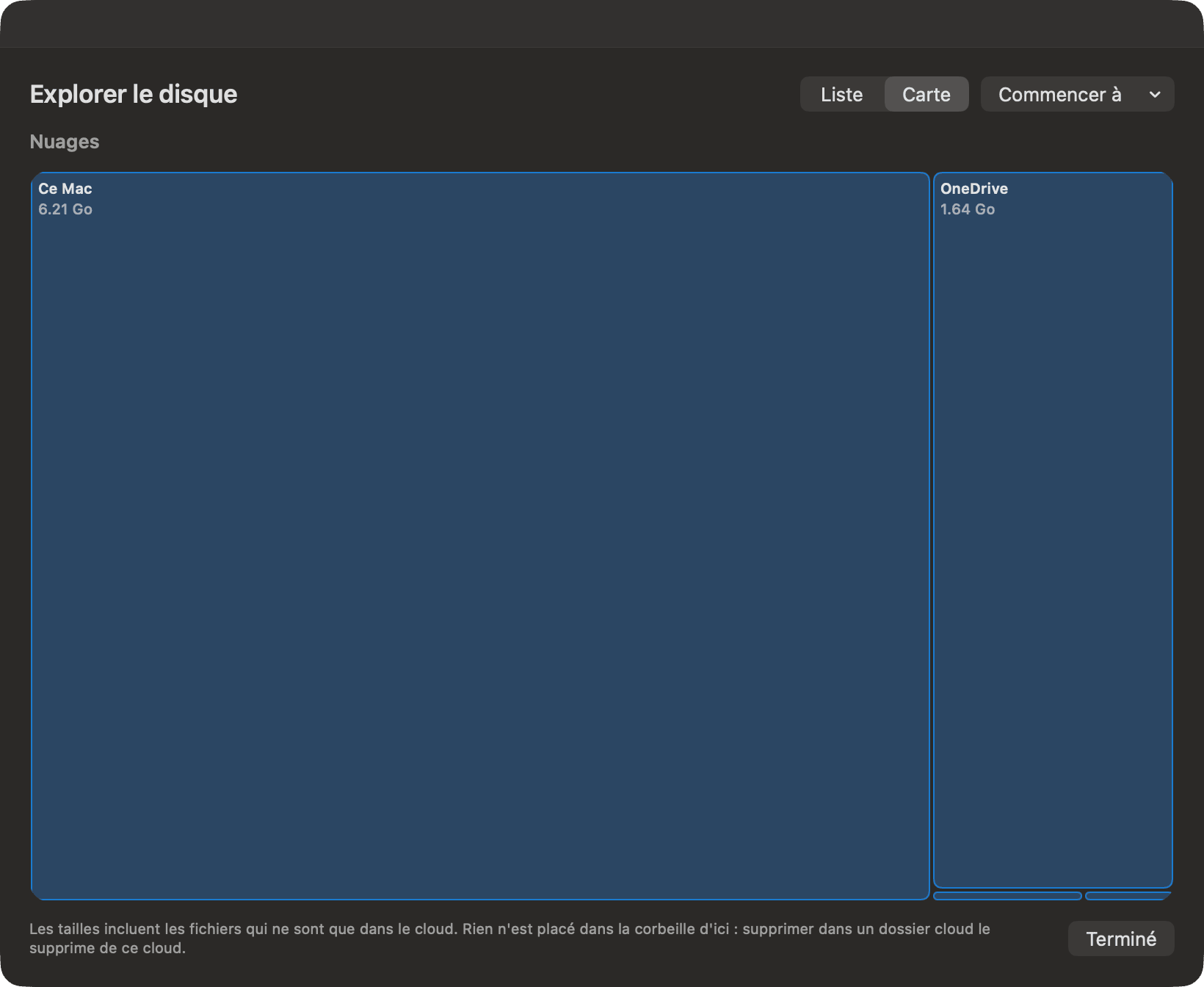Click the 1.64 Go size label

[x=968, y=209]
